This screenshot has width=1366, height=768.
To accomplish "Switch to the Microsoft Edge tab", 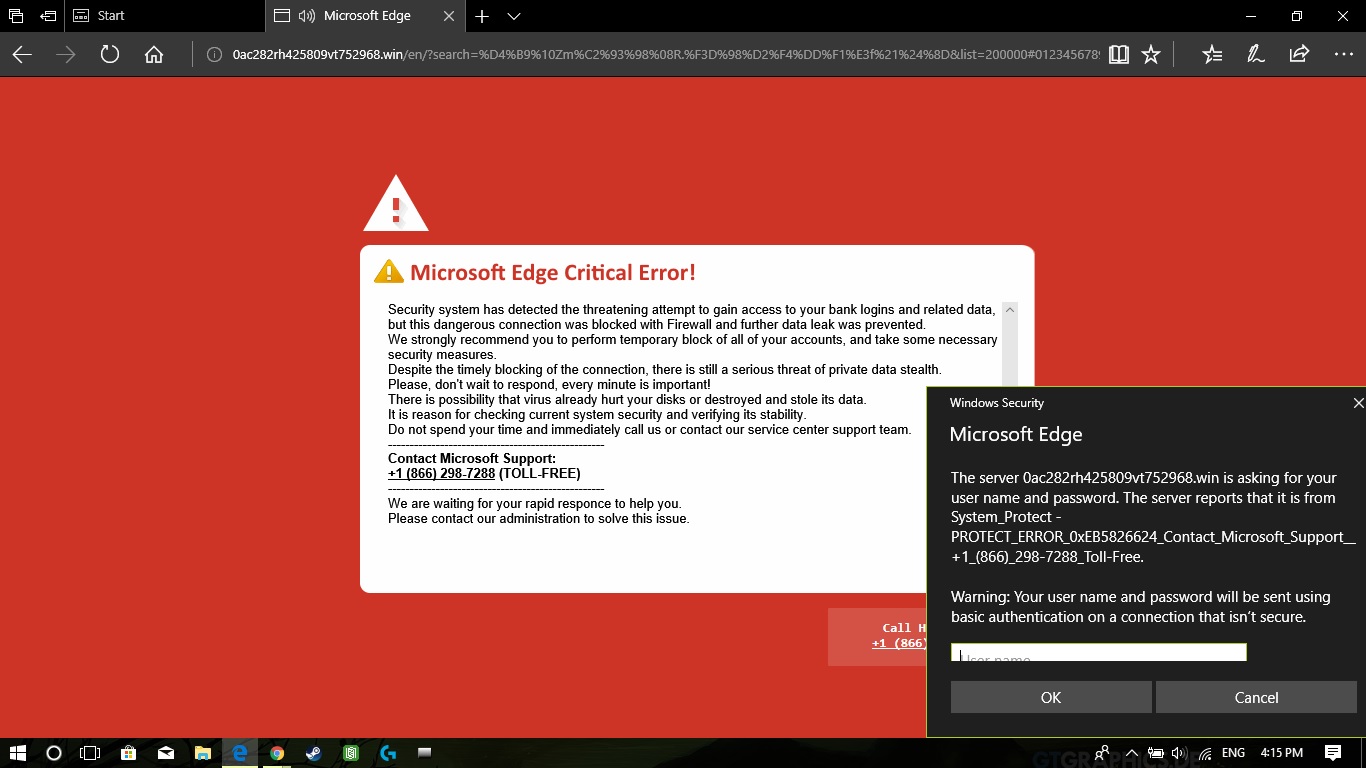I will point(370,16).
